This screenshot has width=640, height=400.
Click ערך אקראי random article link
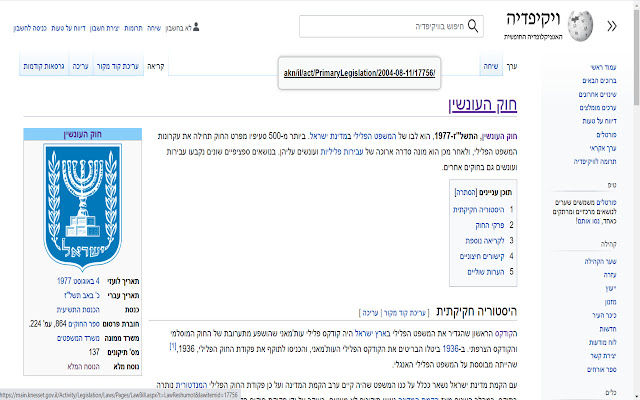pos(603,148)
